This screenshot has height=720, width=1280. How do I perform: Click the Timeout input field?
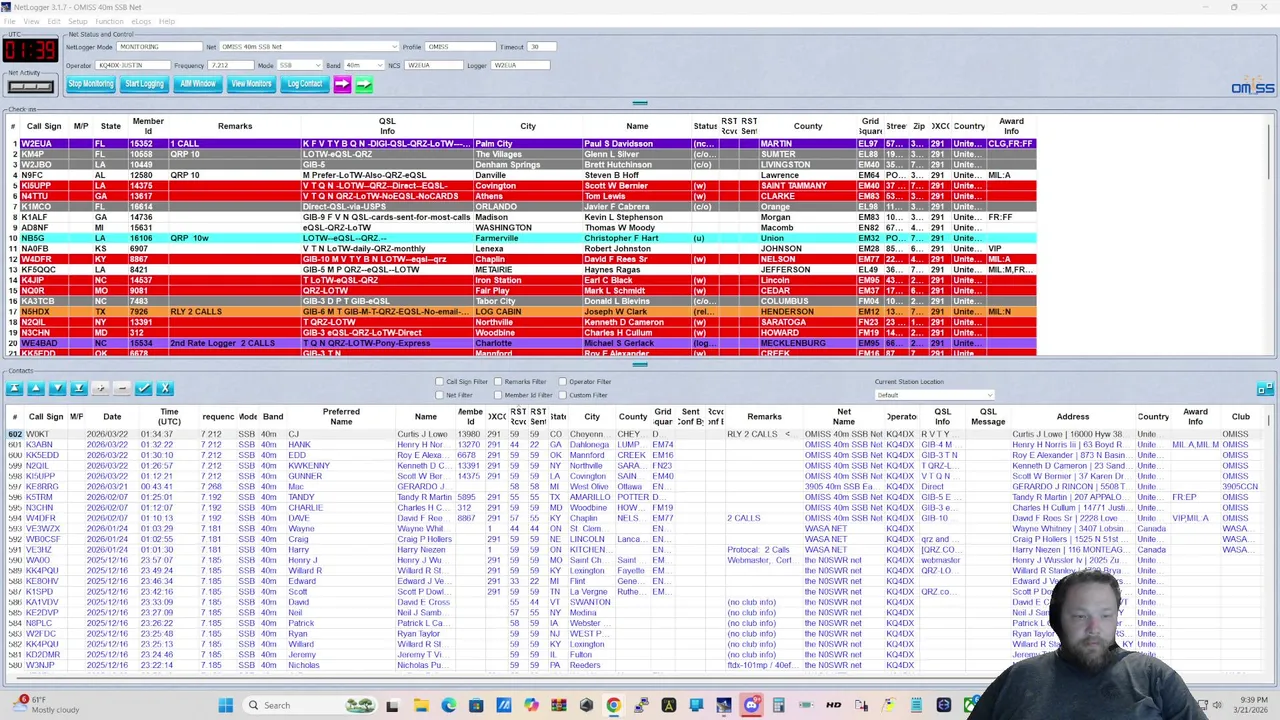[541, 47]
